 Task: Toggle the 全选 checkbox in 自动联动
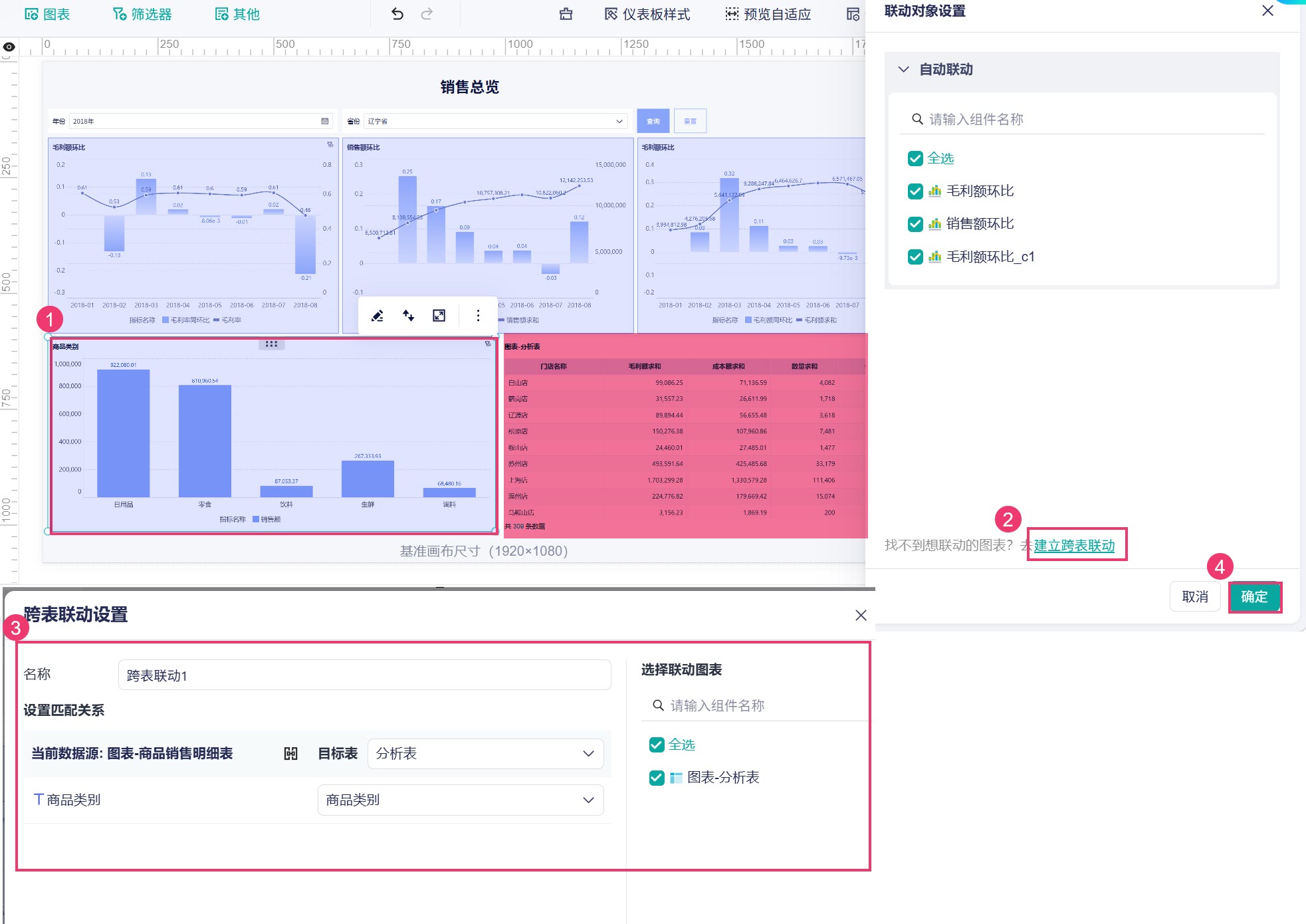[x=915, y=158]
